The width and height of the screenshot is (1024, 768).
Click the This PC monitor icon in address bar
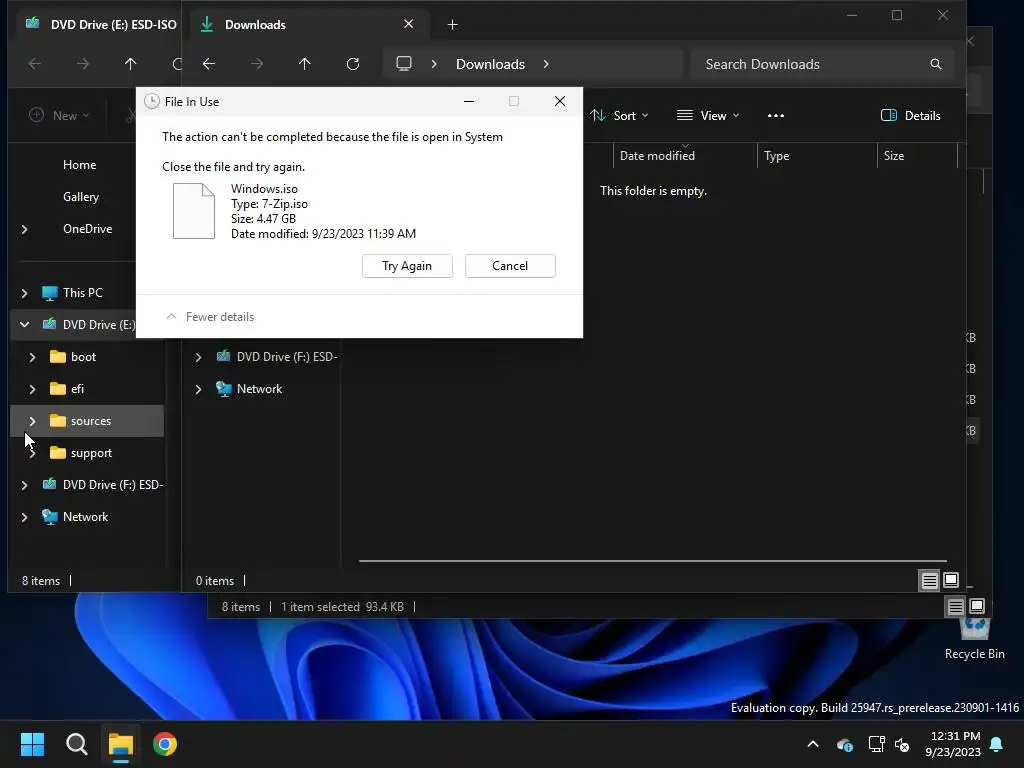pos(404,64)
